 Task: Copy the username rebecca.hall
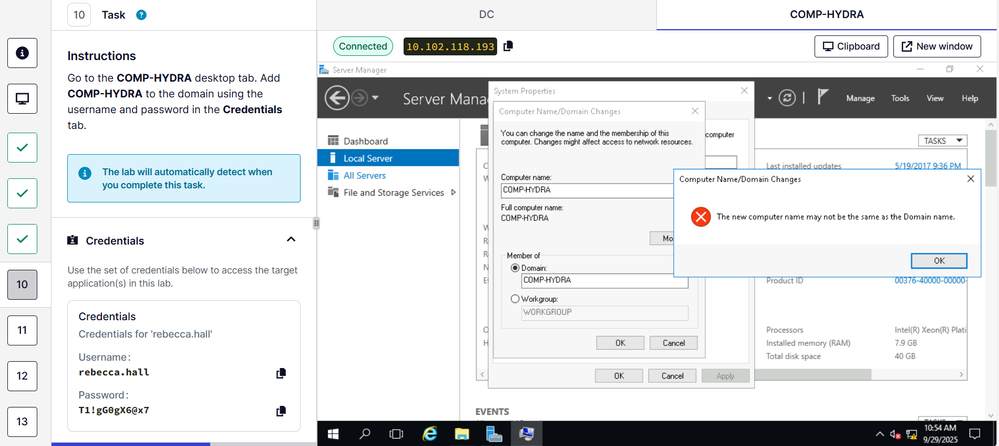[281, 373]
